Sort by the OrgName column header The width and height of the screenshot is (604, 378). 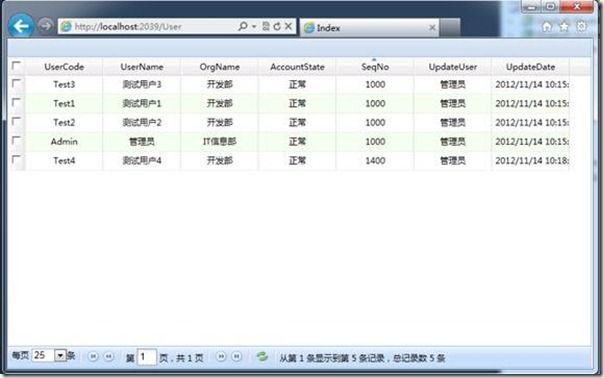coord(220,67)
